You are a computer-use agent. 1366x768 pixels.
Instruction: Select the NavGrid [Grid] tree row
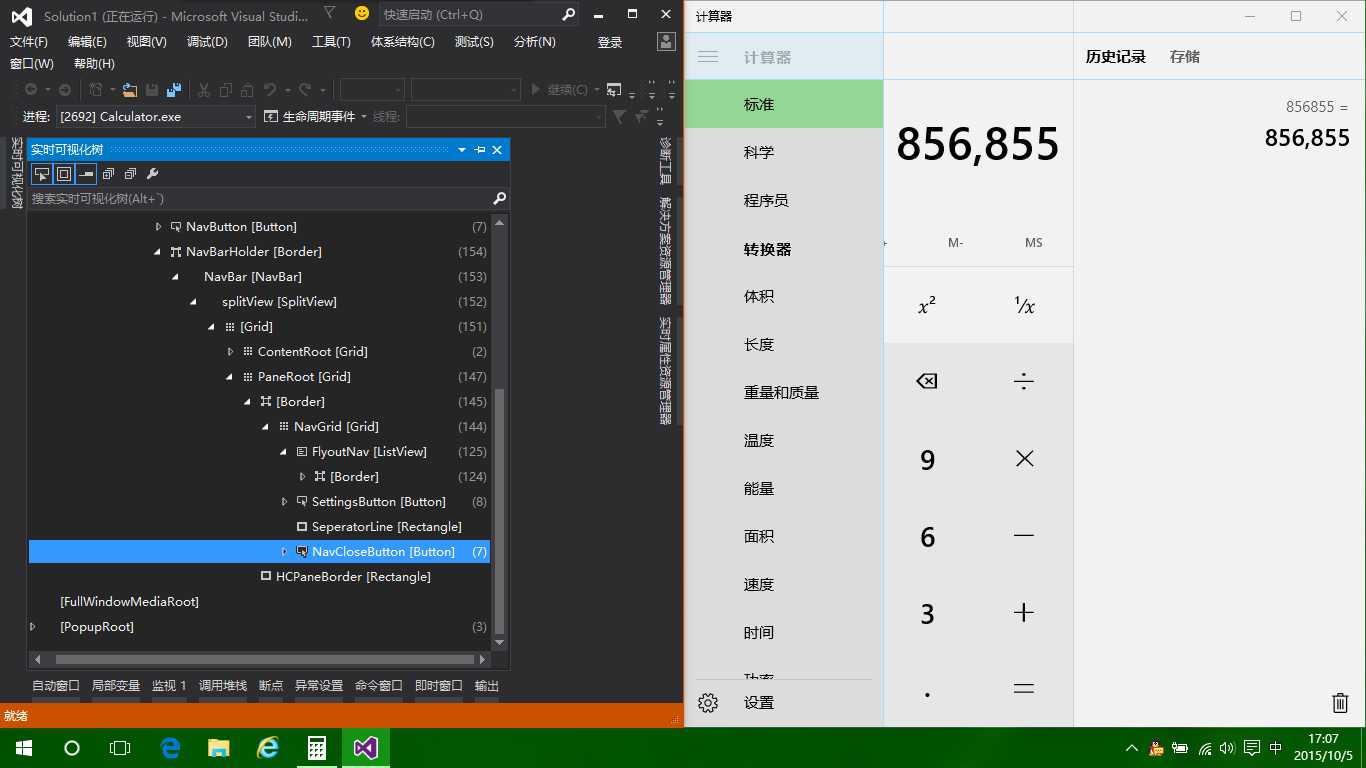(x=259, y=427)
